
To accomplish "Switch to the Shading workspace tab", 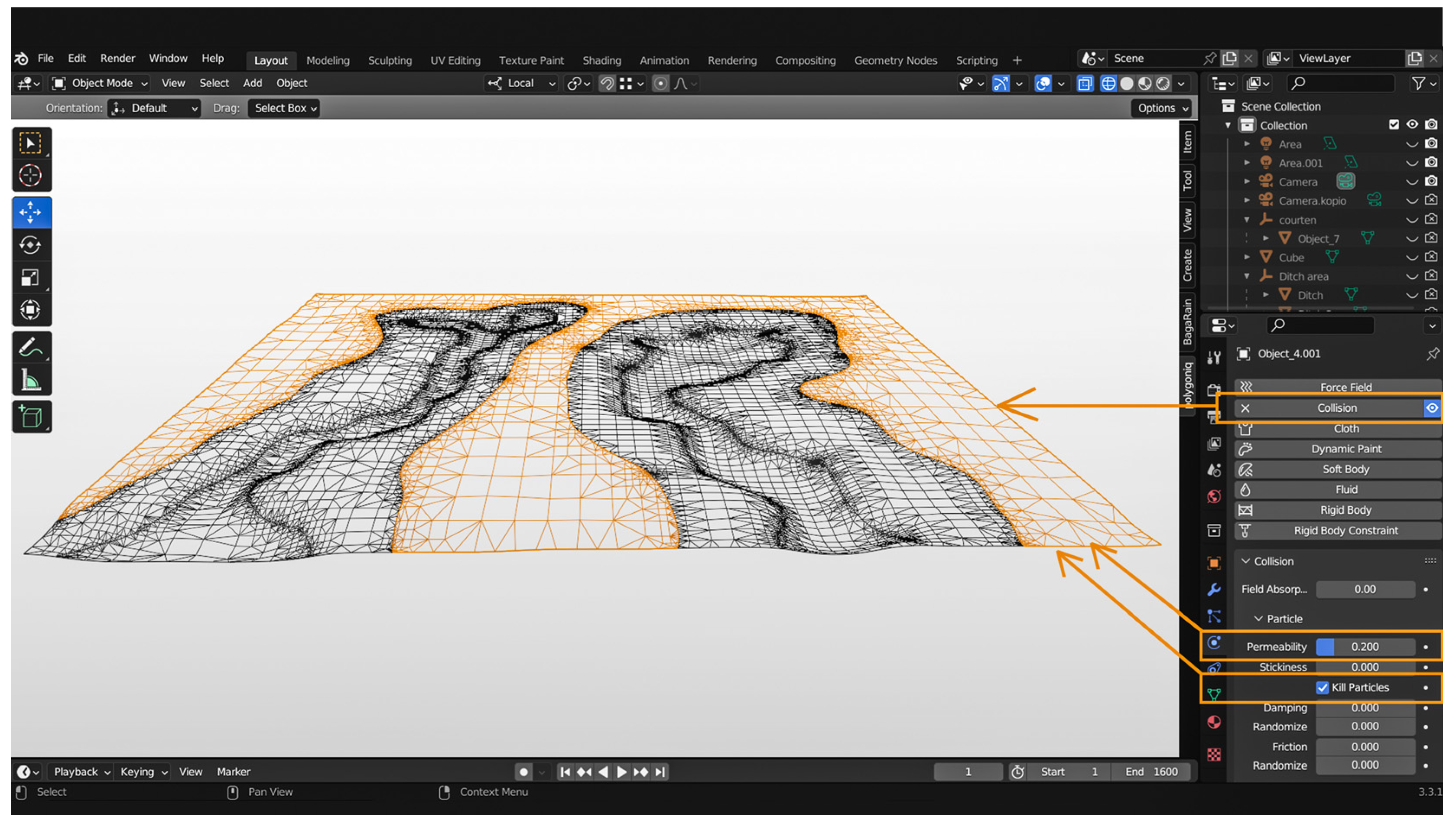I will pos(601,60).
